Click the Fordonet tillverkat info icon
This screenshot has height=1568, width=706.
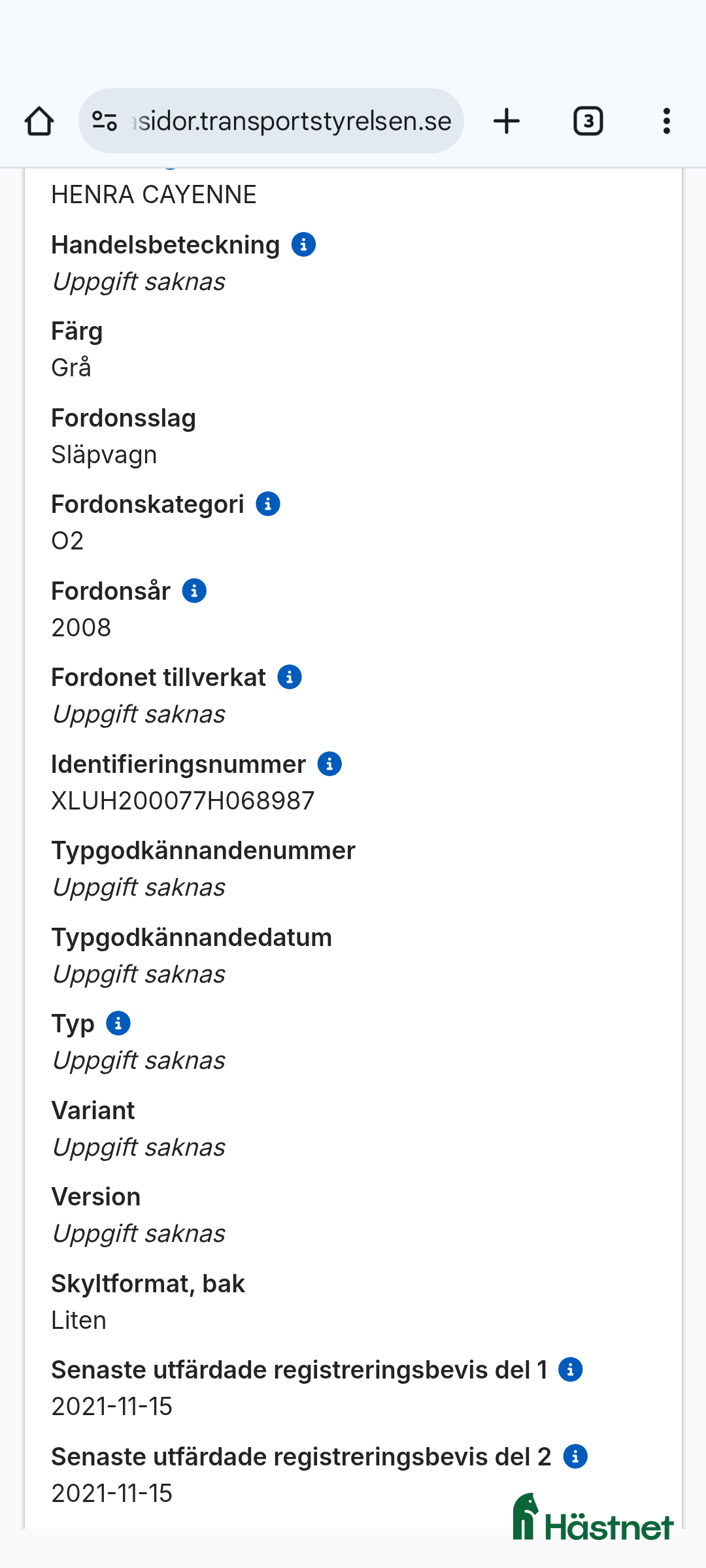coord(290,677)
